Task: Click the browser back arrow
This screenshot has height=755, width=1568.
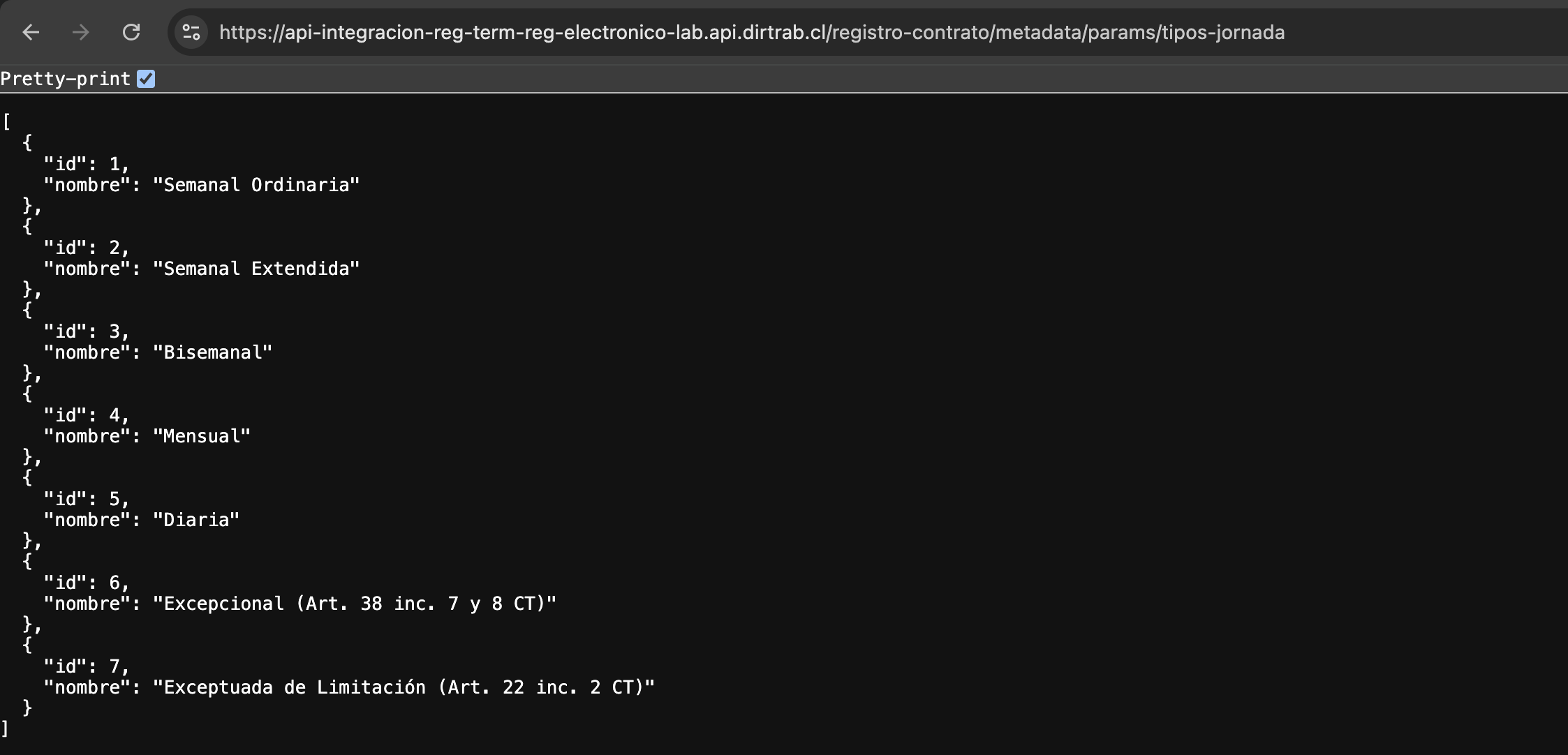Action: [x=31, y=32]
